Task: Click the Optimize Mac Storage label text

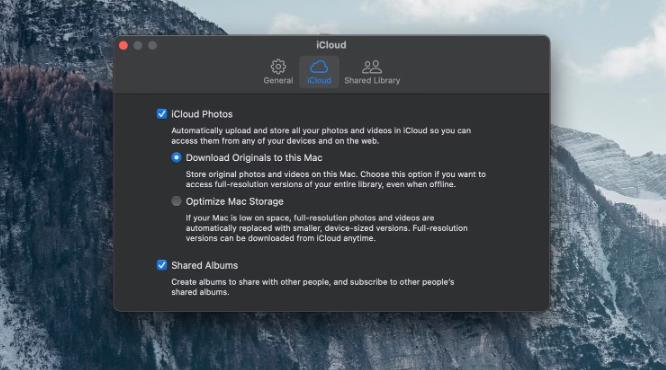Action: [234, 201]
